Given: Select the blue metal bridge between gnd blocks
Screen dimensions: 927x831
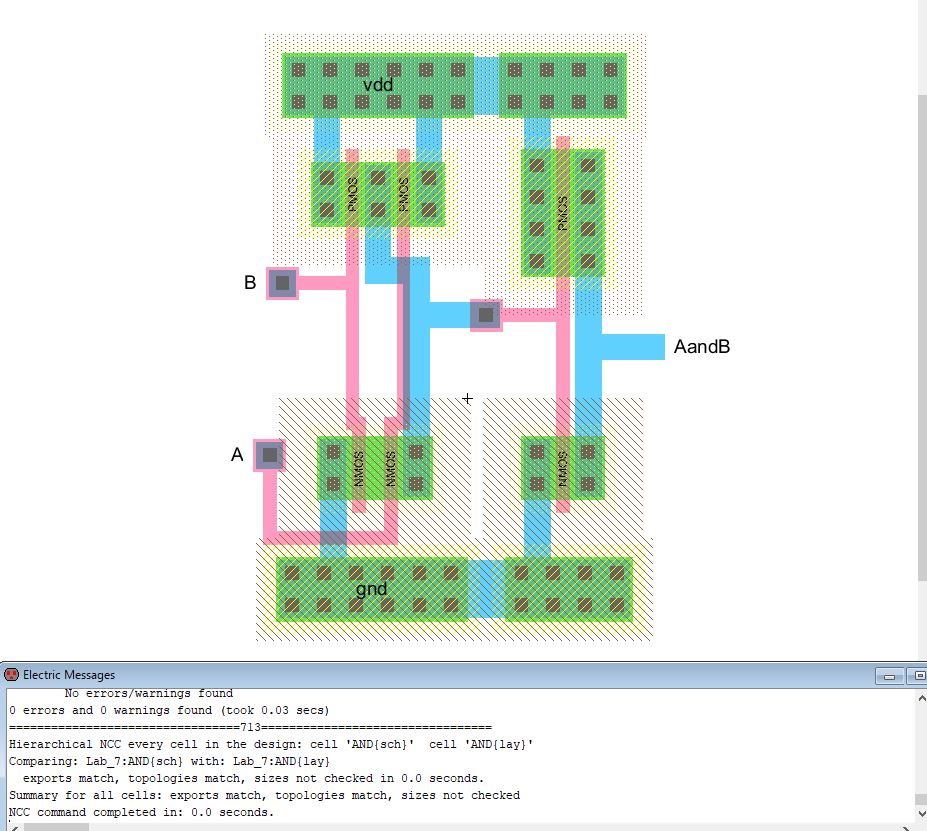Looking at the screenshot, I should tap(486, 589).
